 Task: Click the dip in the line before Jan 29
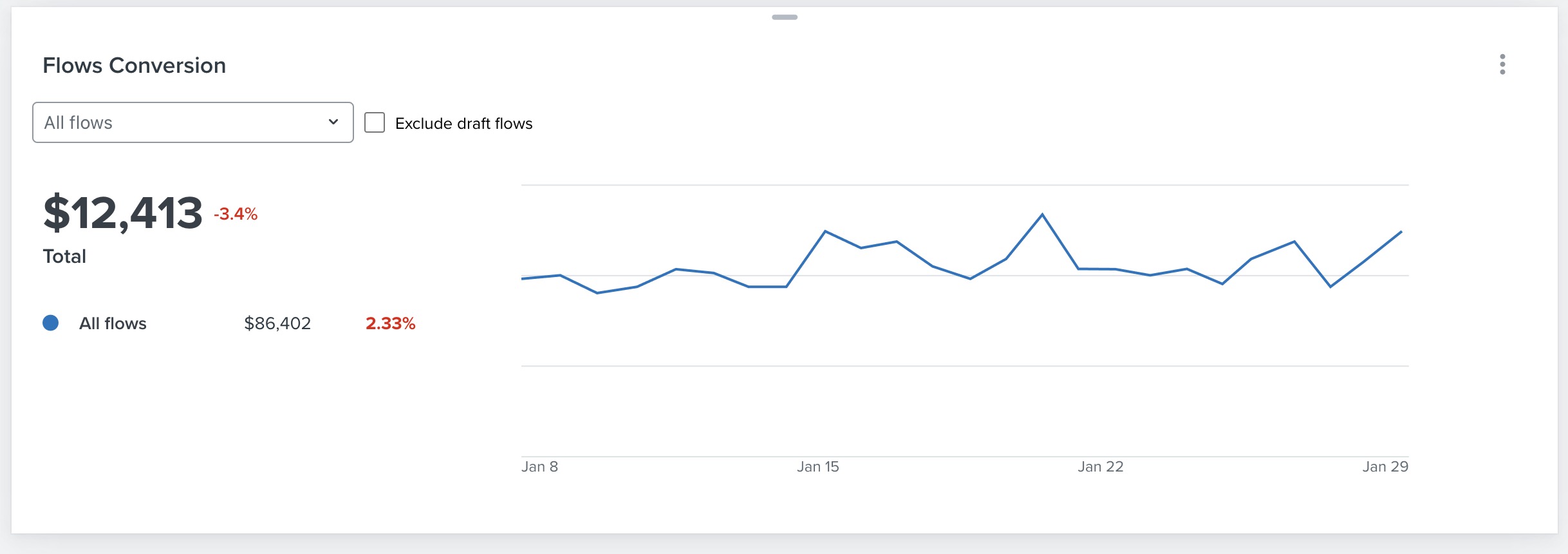[1329, 288]
